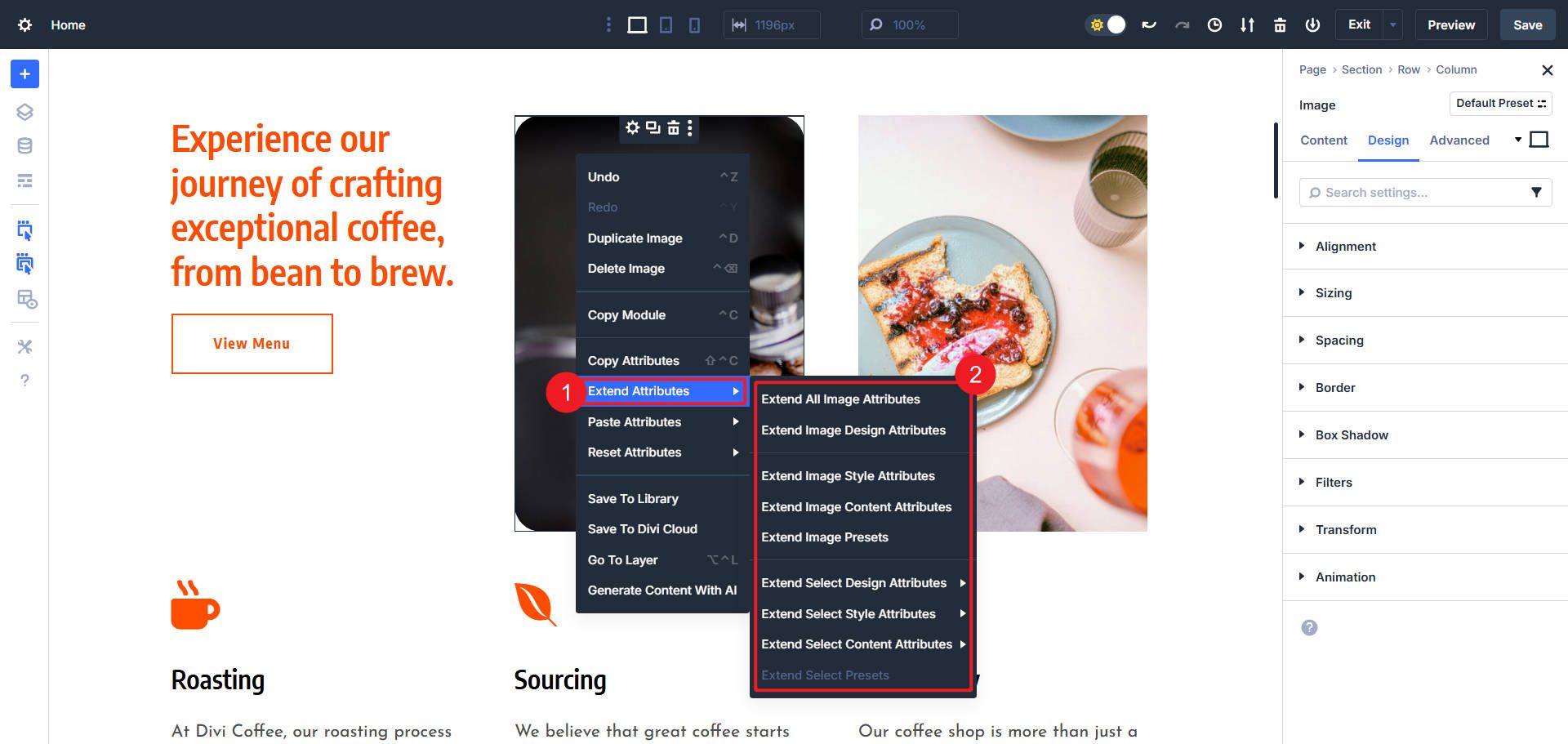Click the Save button
1568x744 pixels.
click(x=1526, y=25)
